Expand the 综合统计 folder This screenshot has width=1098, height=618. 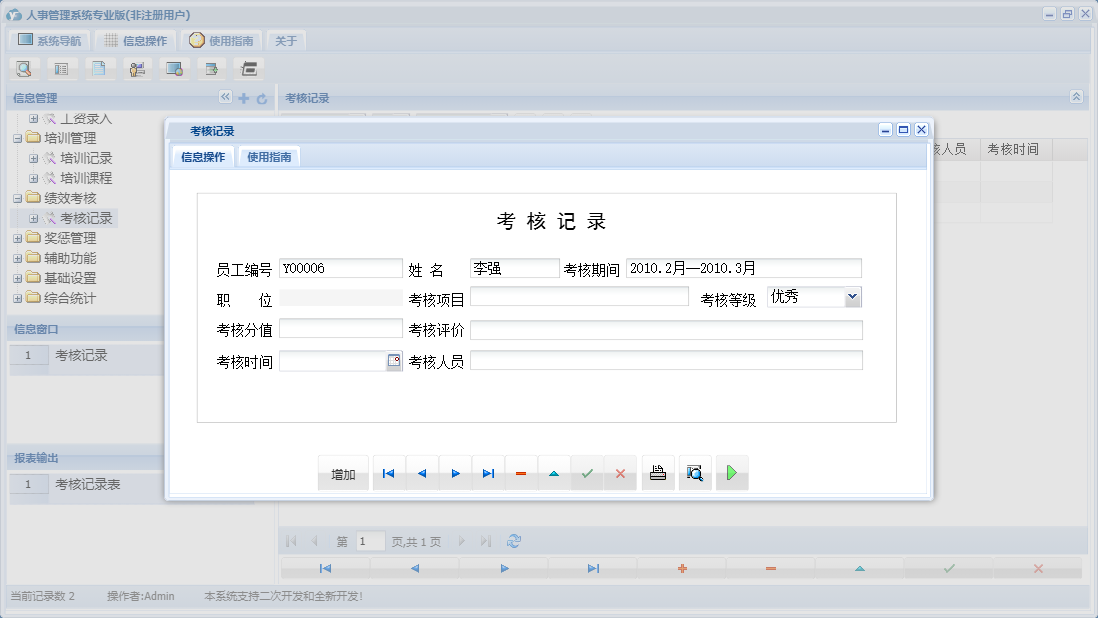click(x=18, y=299)
